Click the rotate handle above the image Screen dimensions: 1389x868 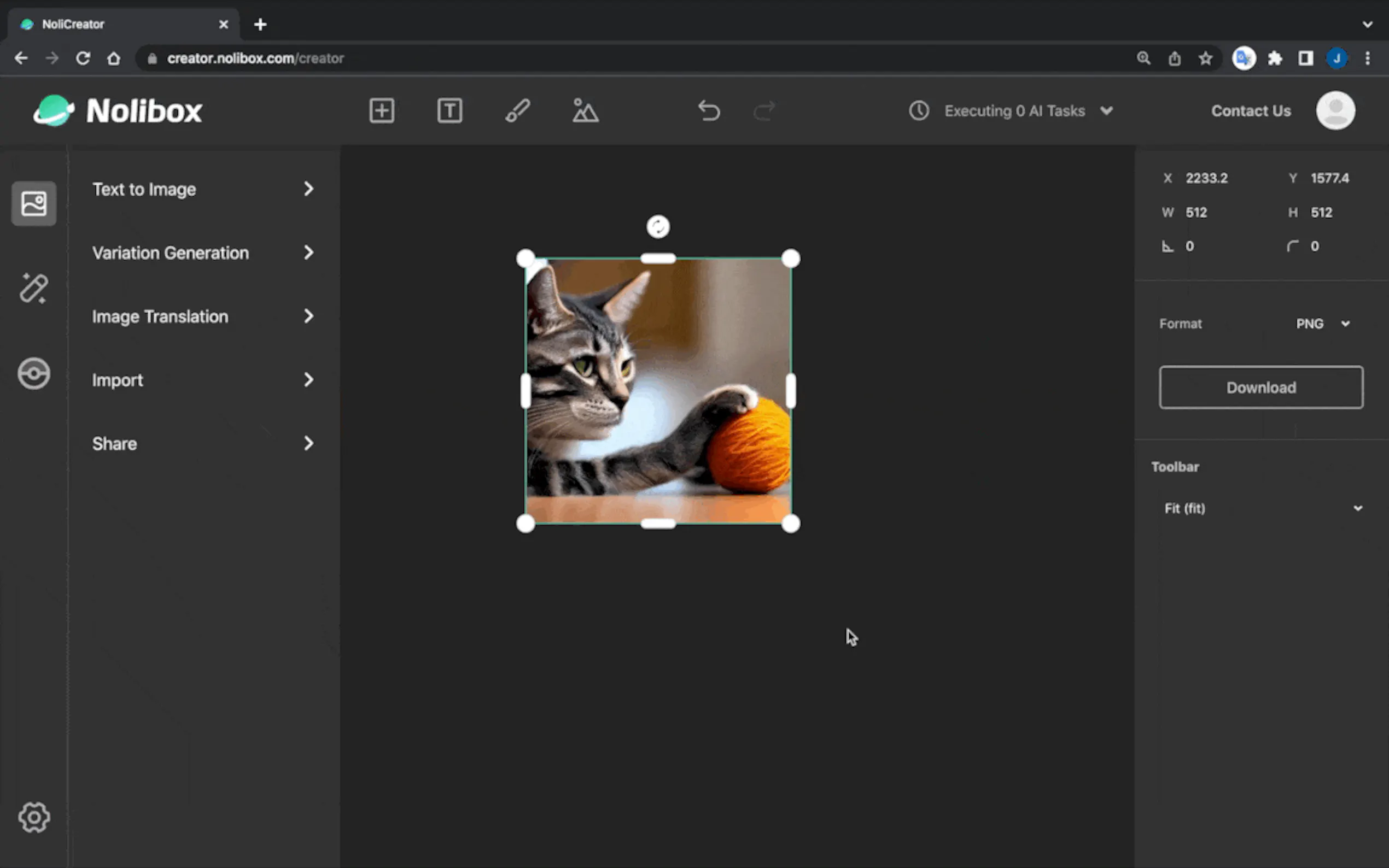pos(658,227)
